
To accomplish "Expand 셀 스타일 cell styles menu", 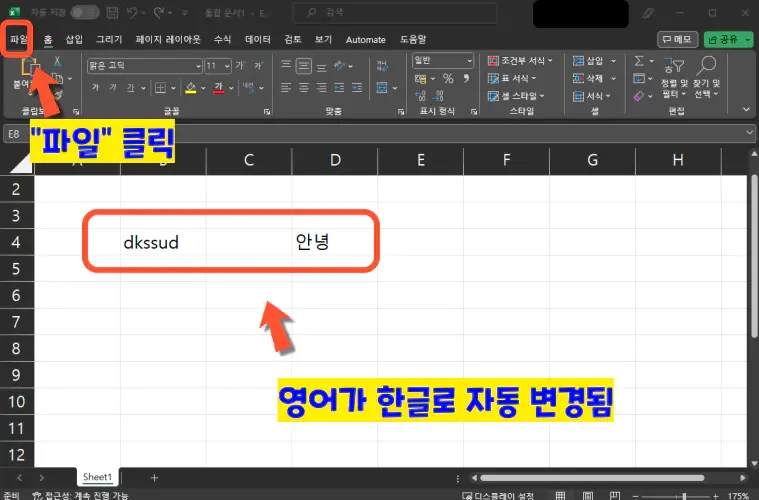I will (516, 96).
